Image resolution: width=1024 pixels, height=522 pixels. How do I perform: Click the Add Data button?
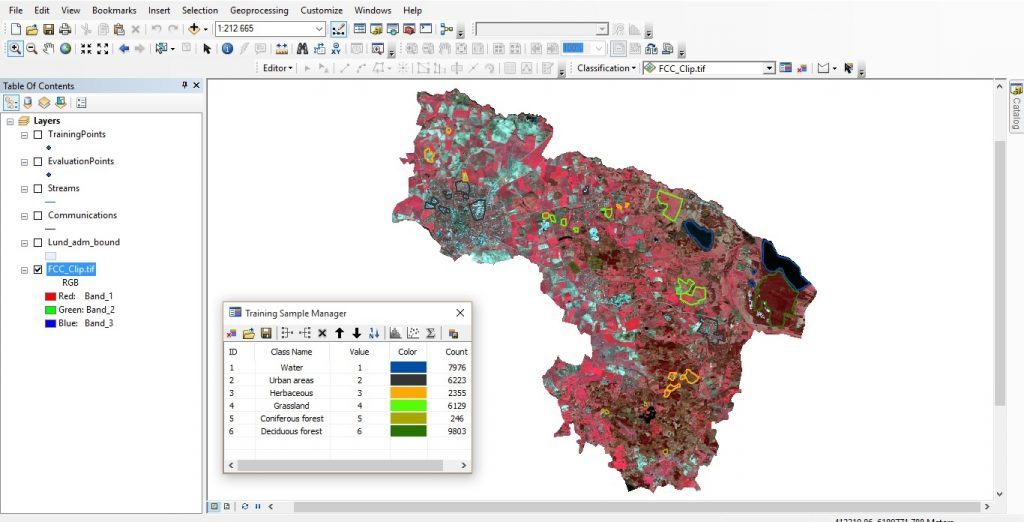(194, 29)
